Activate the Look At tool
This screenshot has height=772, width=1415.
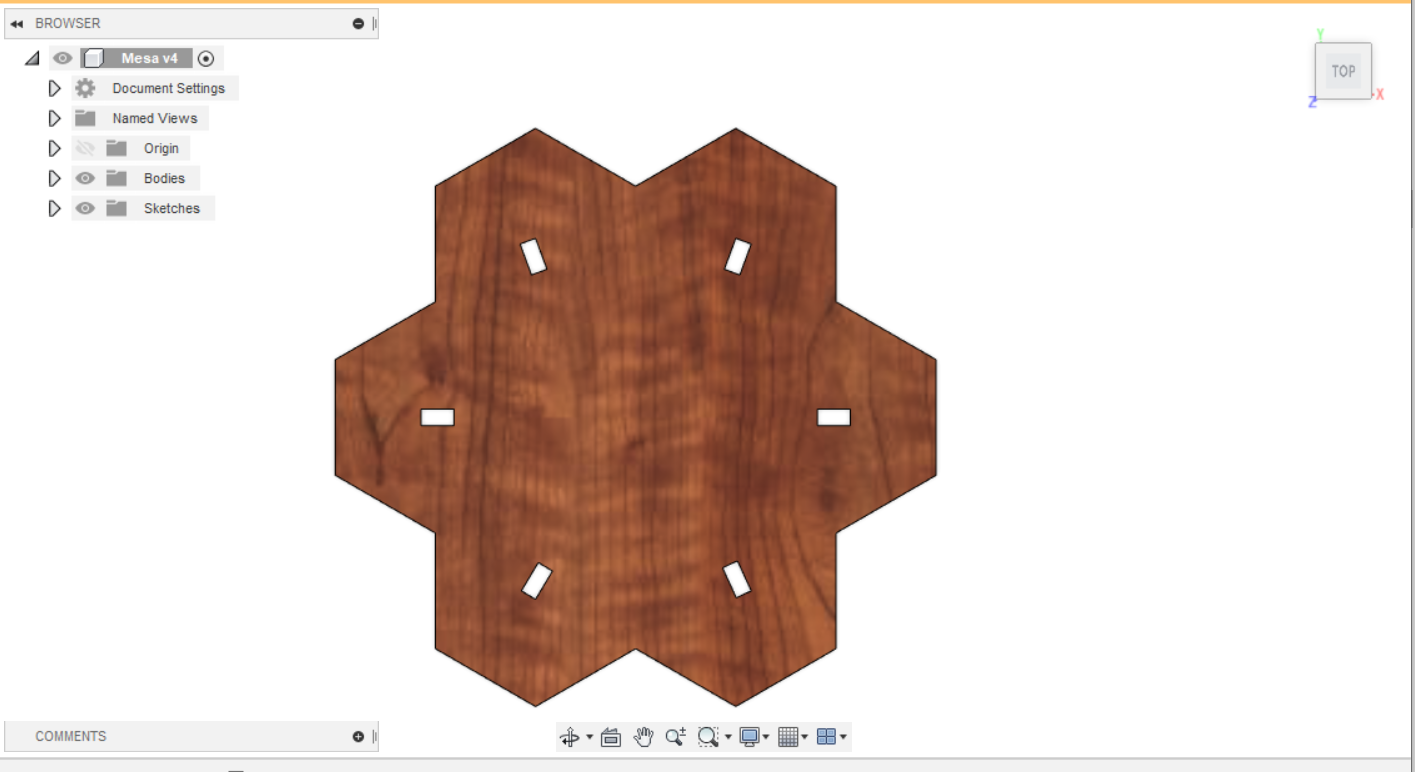coord(612,738)
